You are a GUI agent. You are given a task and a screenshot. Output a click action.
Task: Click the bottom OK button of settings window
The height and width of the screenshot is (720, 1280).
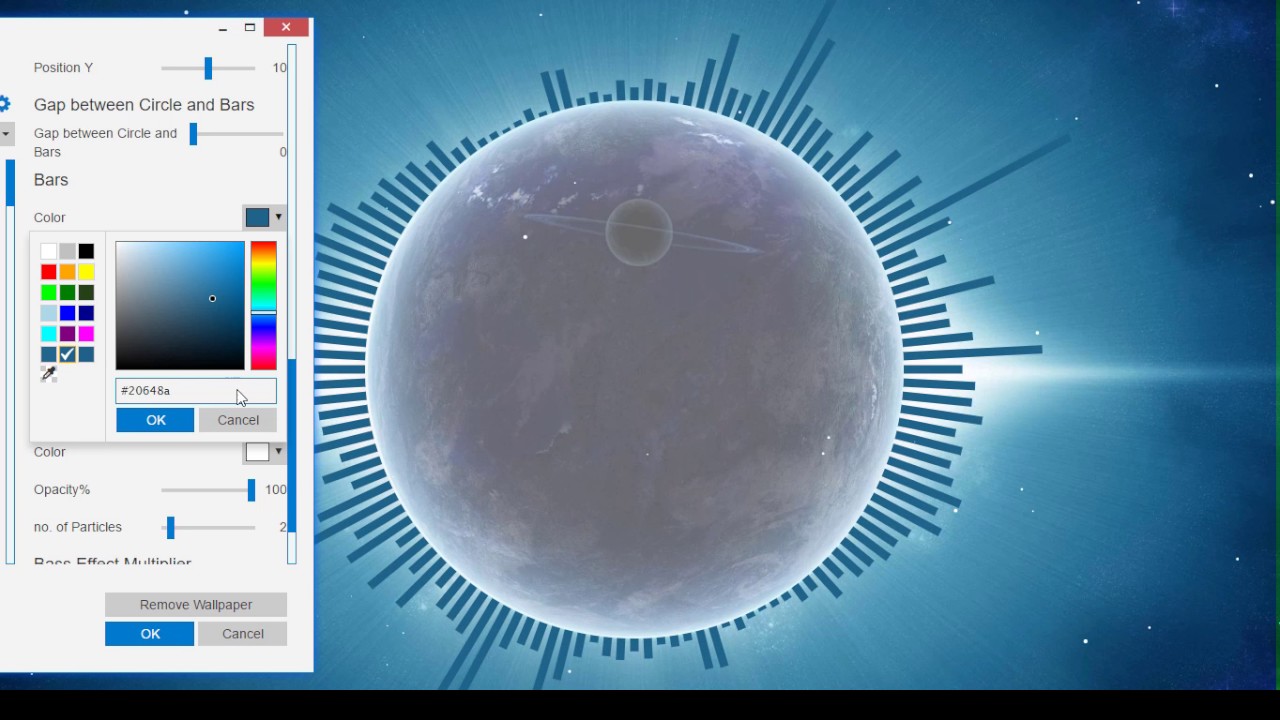[150, 634]
